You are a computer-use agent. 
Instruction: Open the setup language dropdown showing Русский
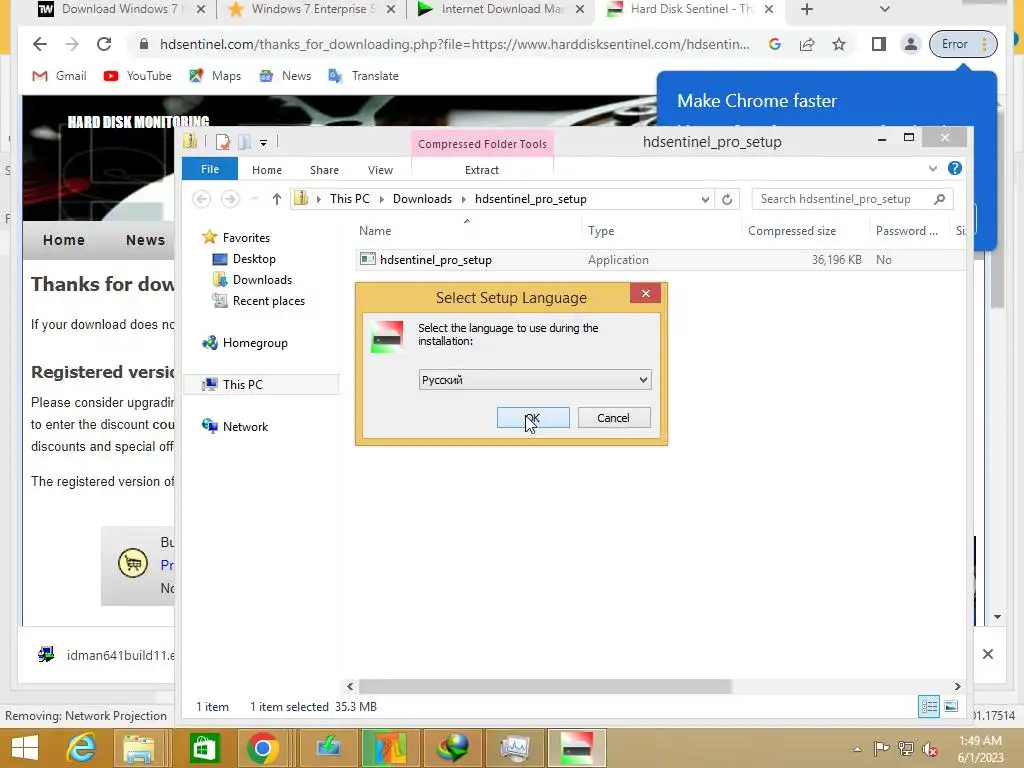tap(535, 380)
